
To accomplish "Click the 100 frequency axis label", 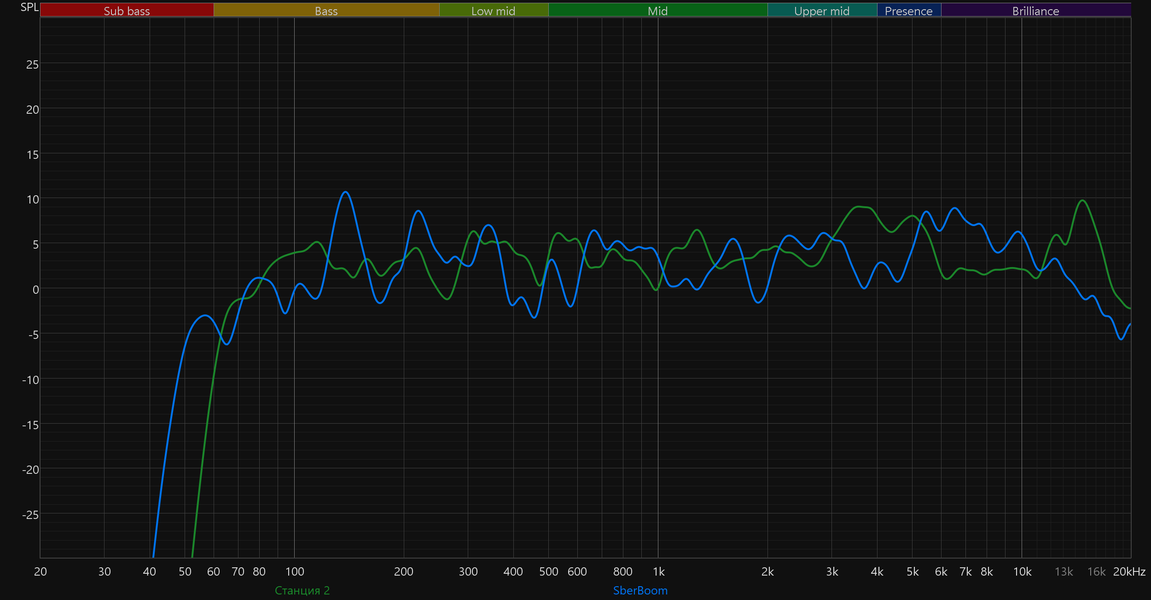I will [x=294, y=571].
